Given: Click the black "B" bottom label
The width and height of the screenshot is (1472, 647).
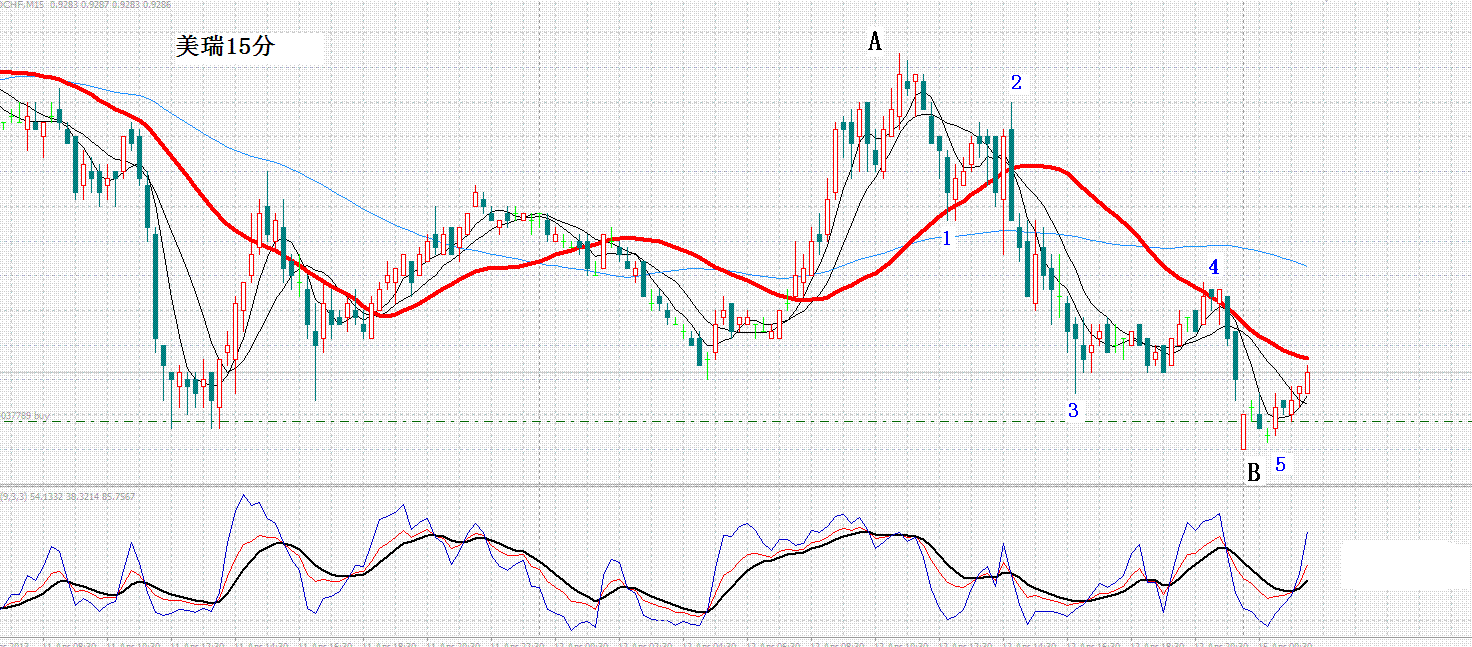Looking at the screenshot, I should [1253, 473].
